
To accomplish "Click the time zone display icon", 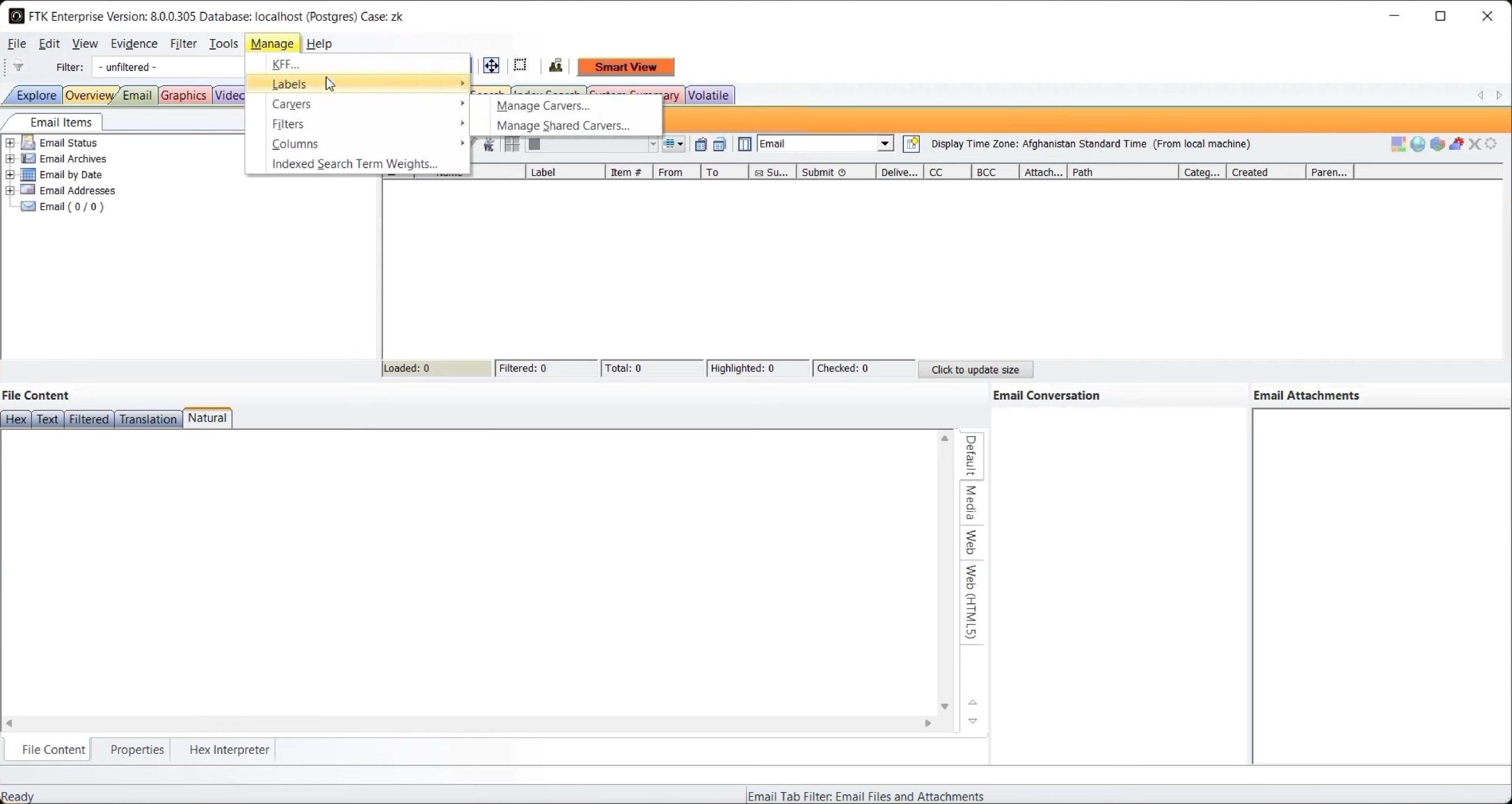I will 911,144.
